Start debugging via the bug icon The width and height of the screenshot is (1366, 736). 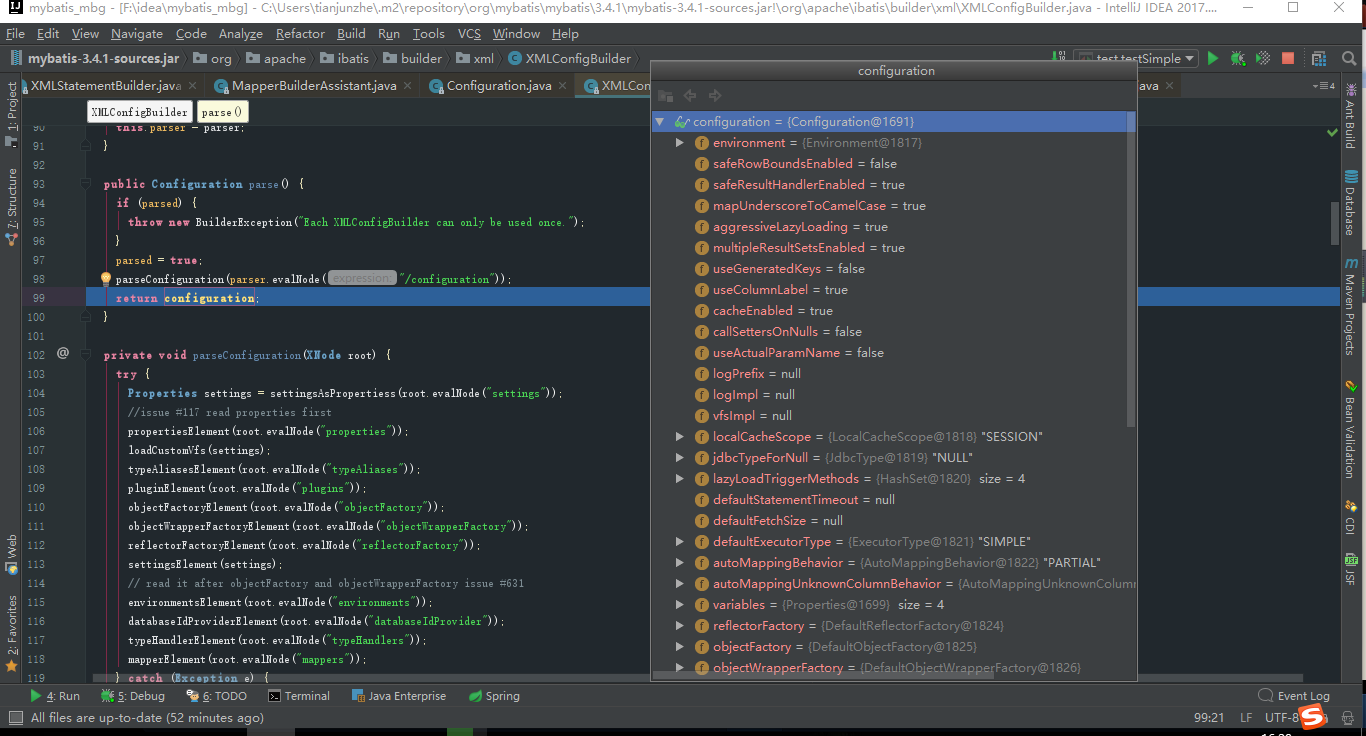click(x=1236, y=58)
